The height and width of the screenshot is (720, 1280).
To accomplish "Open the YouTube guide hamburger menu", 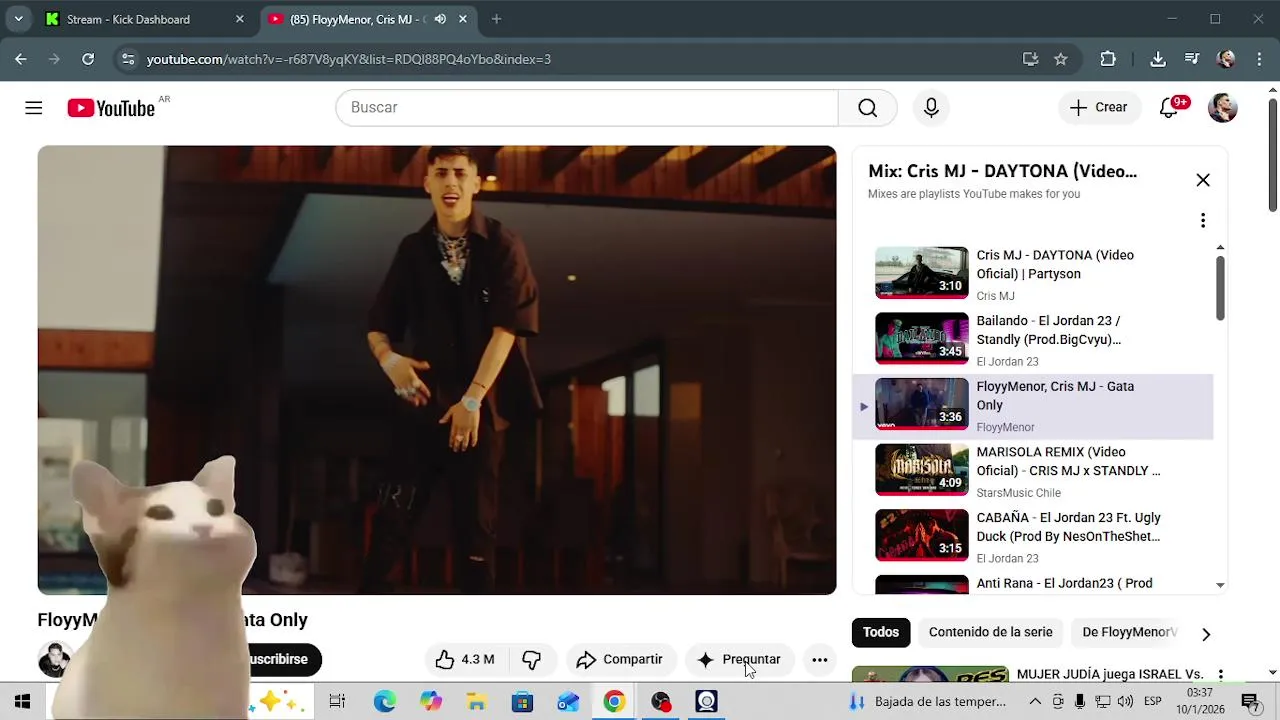I will [x=34, y=108].
